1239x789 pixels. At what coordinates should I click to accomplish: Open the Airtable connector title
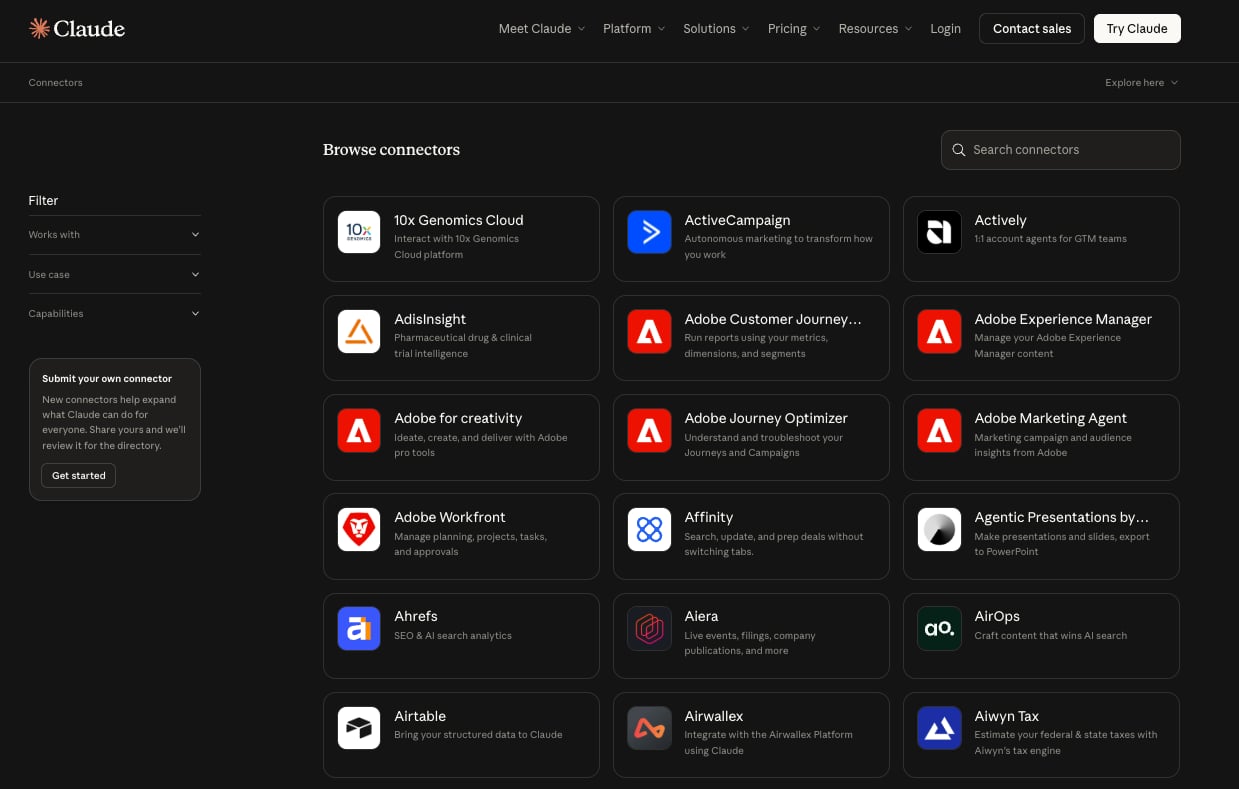pyautogui.click(x=420, y=716)
